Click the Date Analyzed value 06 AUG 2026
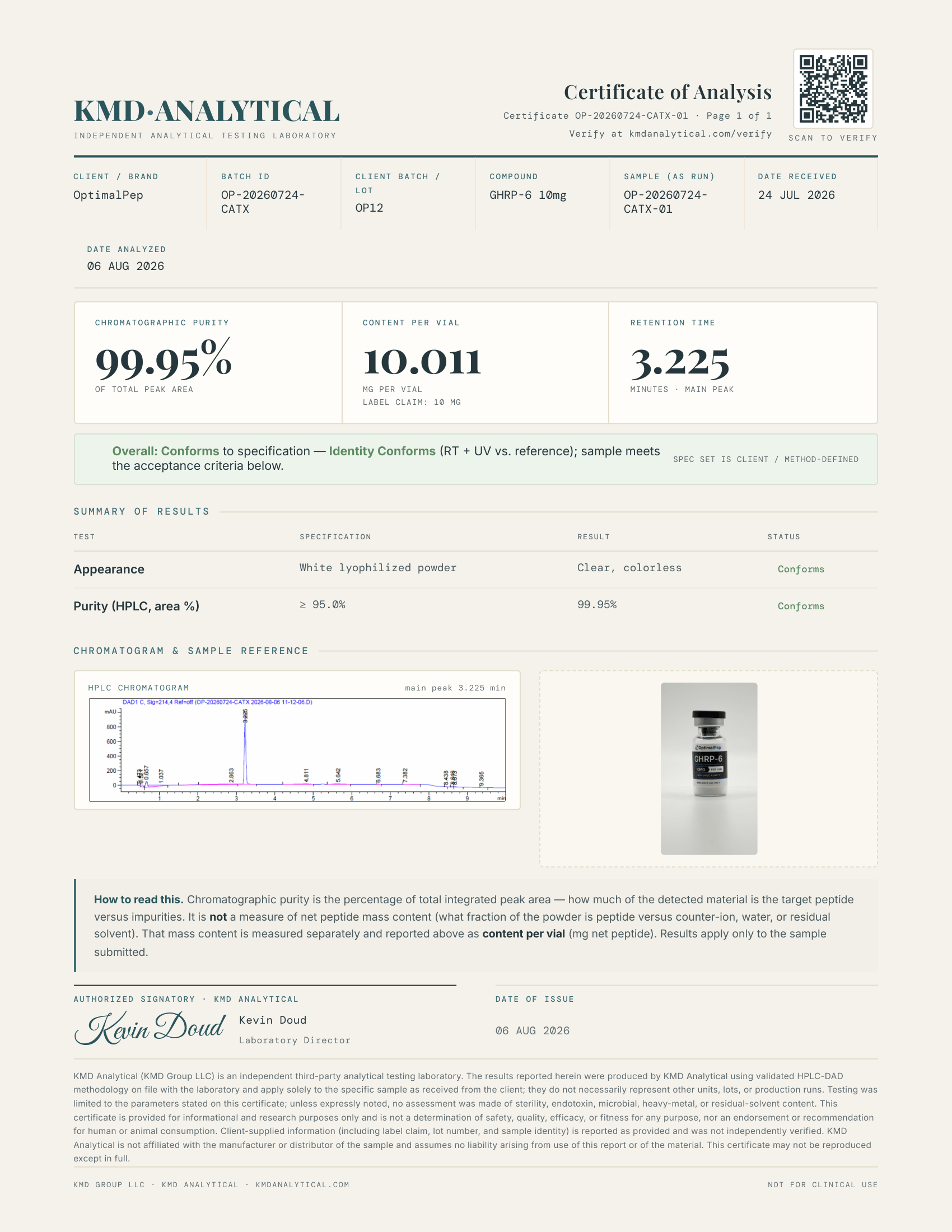Screen dimensions: 952x1232 (x=125, y=266)
